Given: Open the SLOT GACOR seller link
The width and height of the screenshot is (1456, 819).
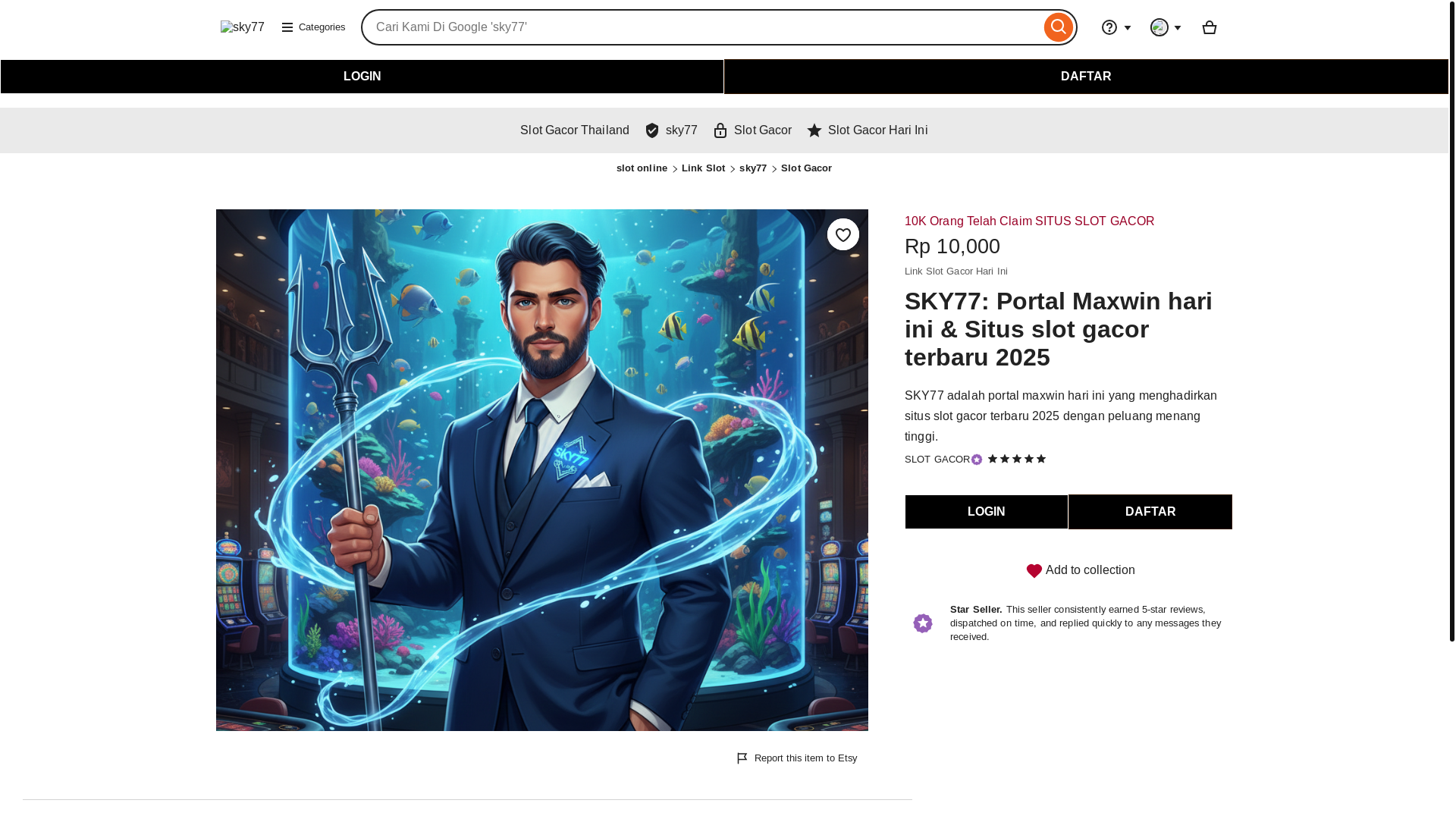Looking at the screenshot, I should tap(937, 460).
